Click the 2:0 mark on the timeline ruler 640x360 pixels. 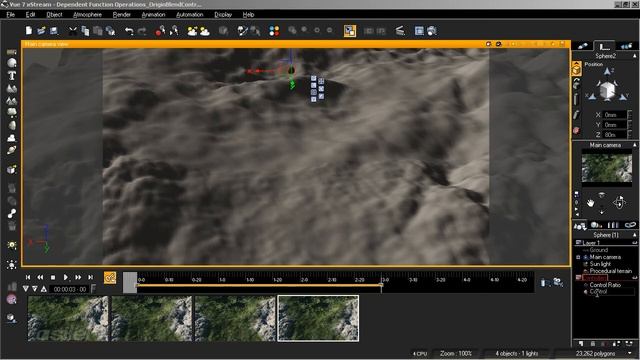tap(304, 280)
